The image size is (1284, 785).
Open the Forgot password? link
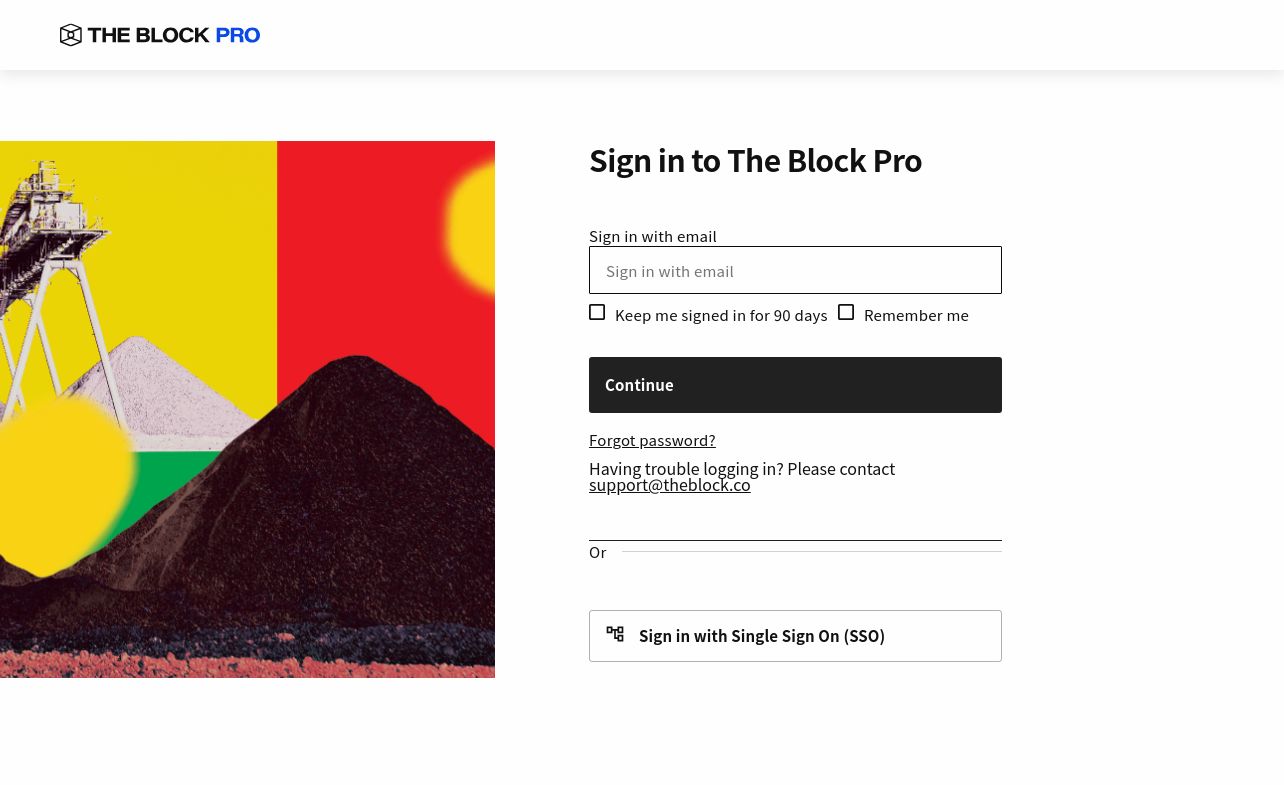pyautogui.click(x=652, y=440)
